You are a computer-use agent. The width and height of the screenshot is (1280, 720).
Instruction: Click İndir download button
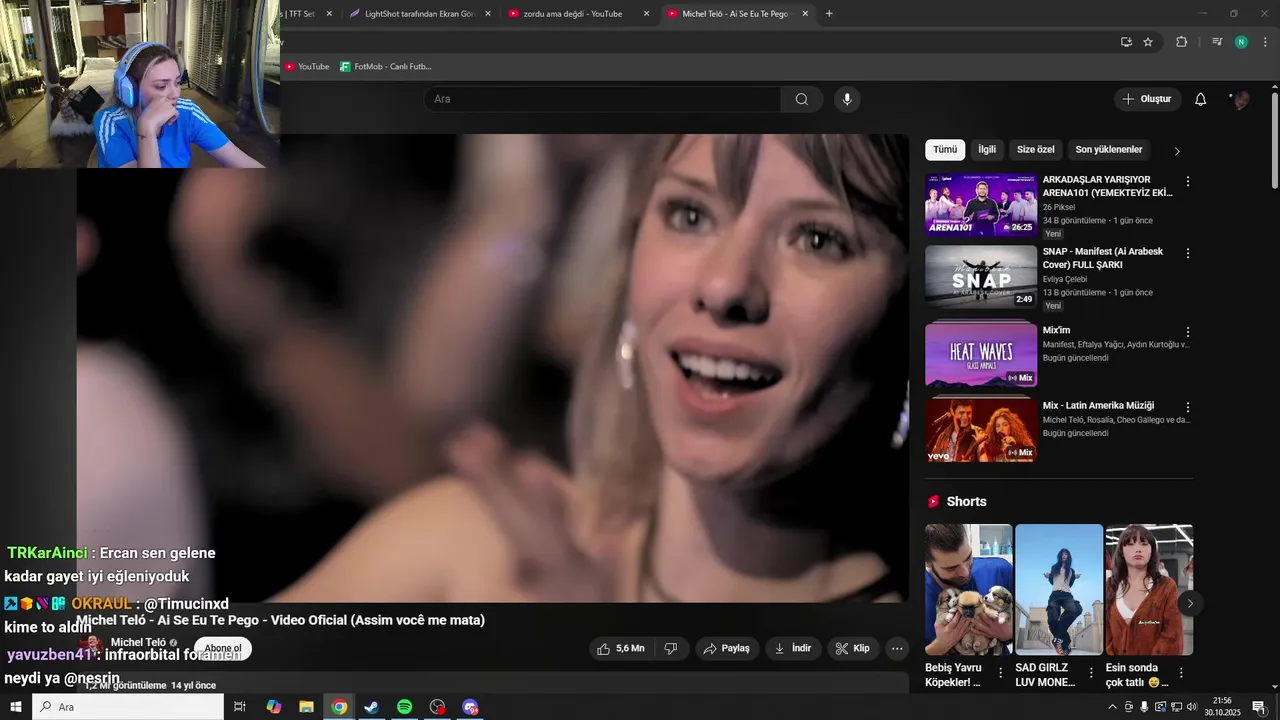point(793,648)
